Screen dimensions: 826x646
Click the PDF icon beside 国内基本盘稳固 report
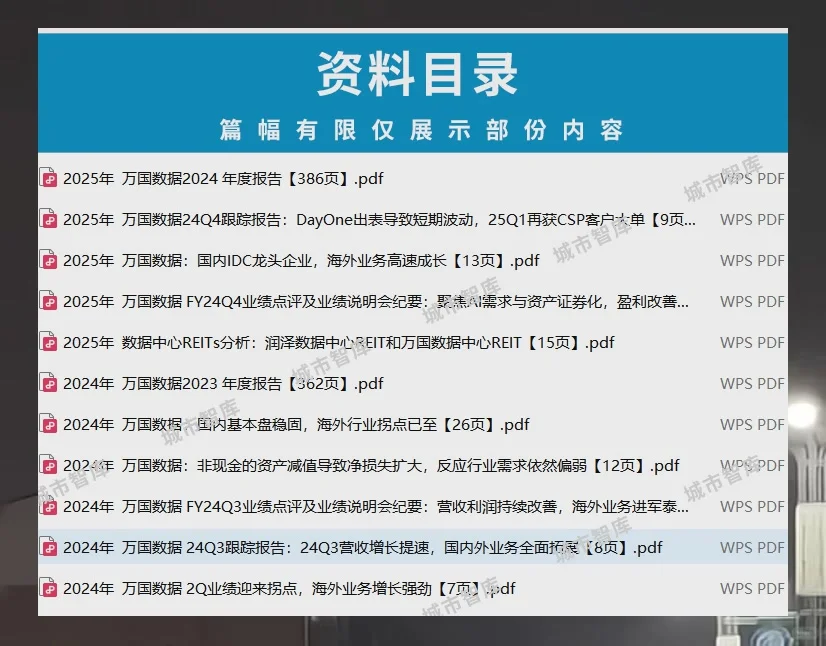[x=47, y=424]
